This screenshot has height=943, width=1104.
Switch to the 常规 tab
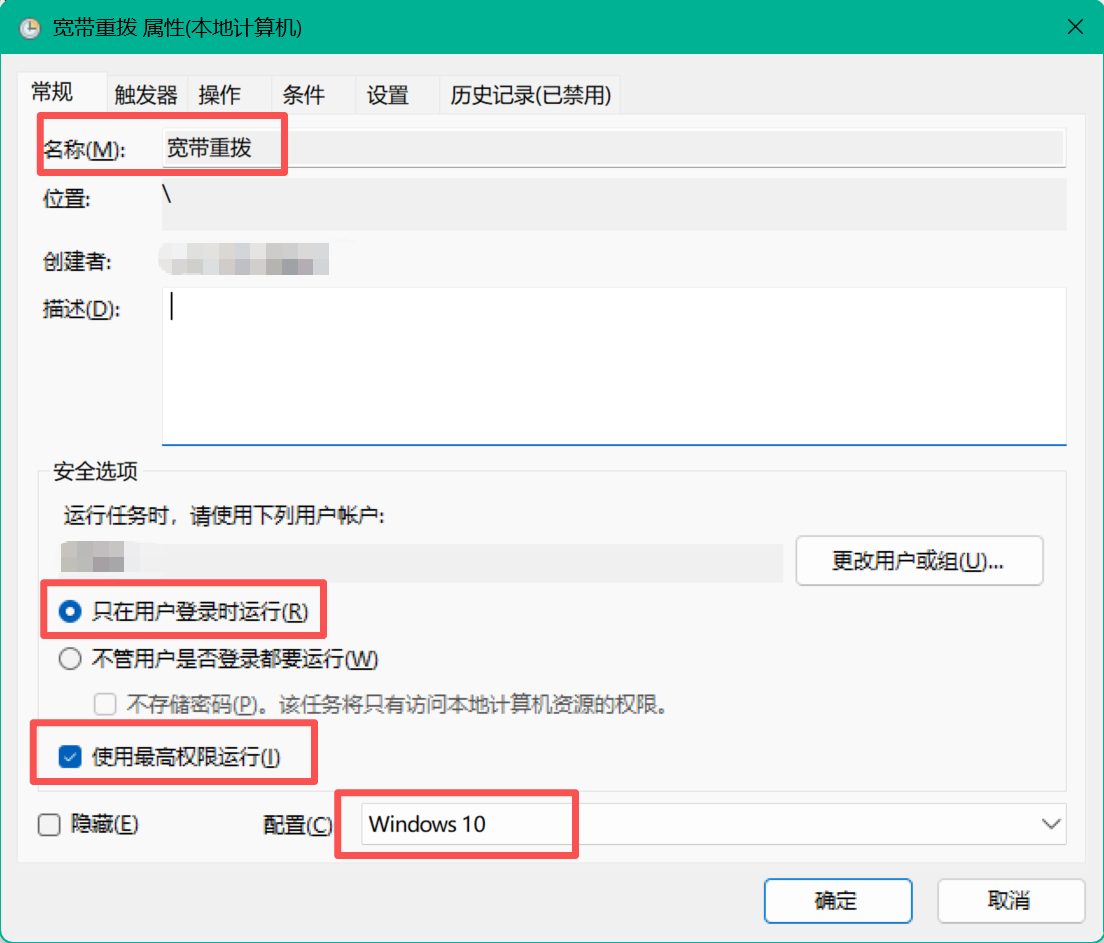(x=52, y=93)
